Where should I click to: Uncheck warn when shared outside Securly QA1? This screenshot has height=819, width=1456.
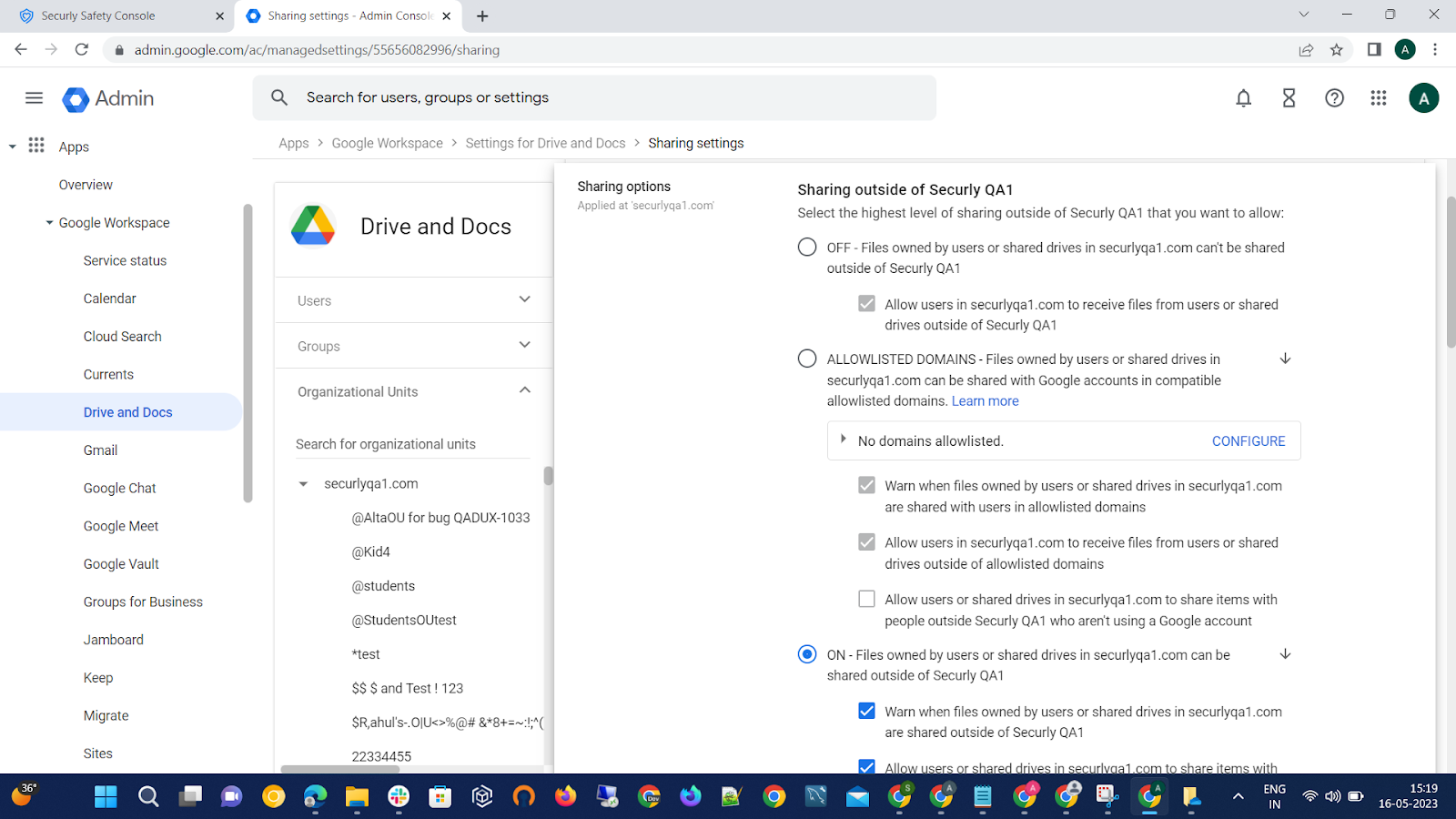coord(866,711)
